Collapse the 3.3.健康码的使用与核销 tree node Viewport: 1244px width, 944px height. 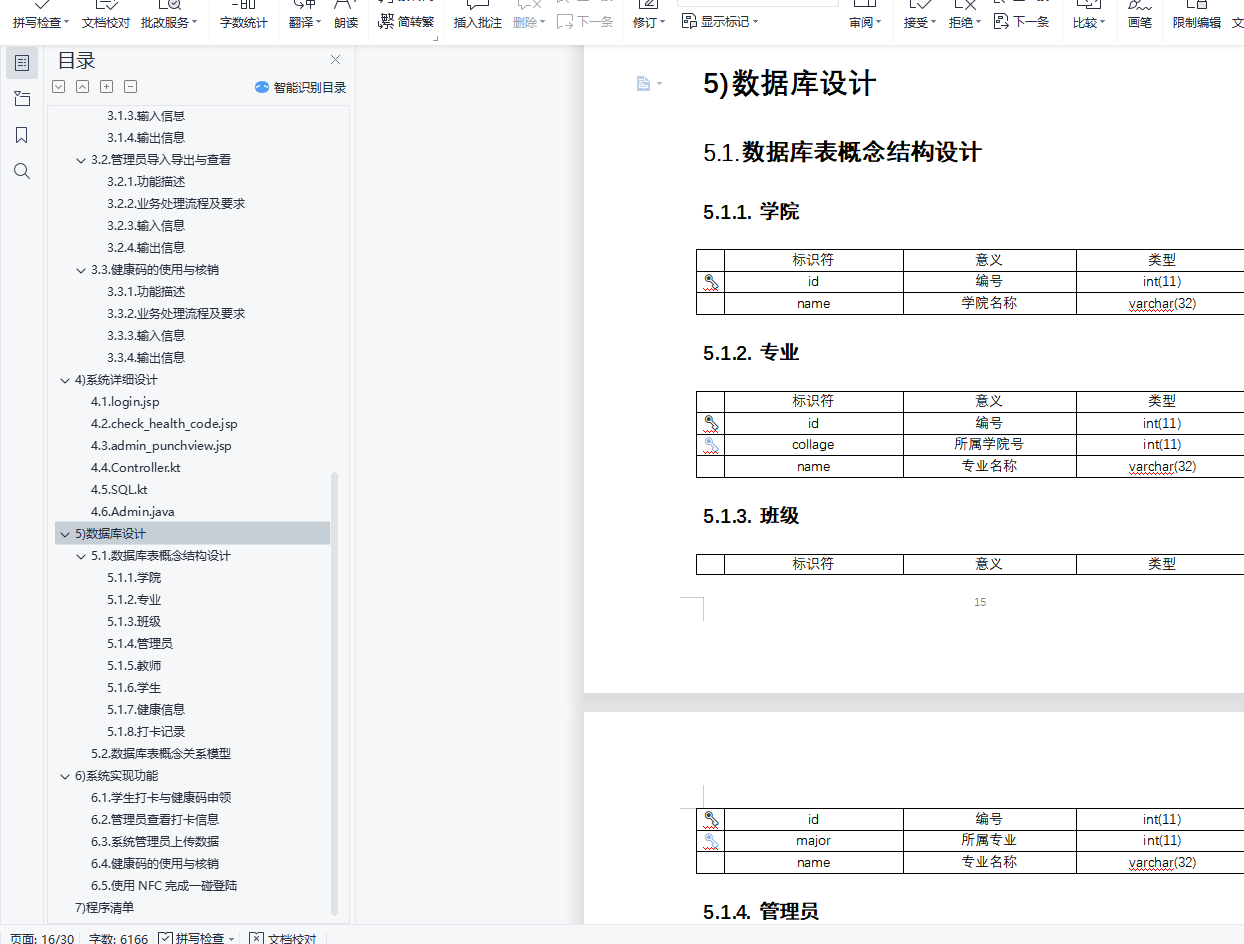pyautogui.click(x=81, y=270)
